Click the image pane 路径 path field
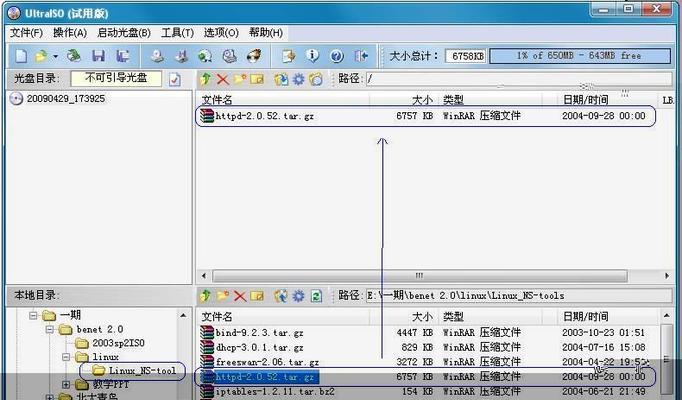This screenshot has height=400, width=682. pyautogui.click(x=518, y=79)
